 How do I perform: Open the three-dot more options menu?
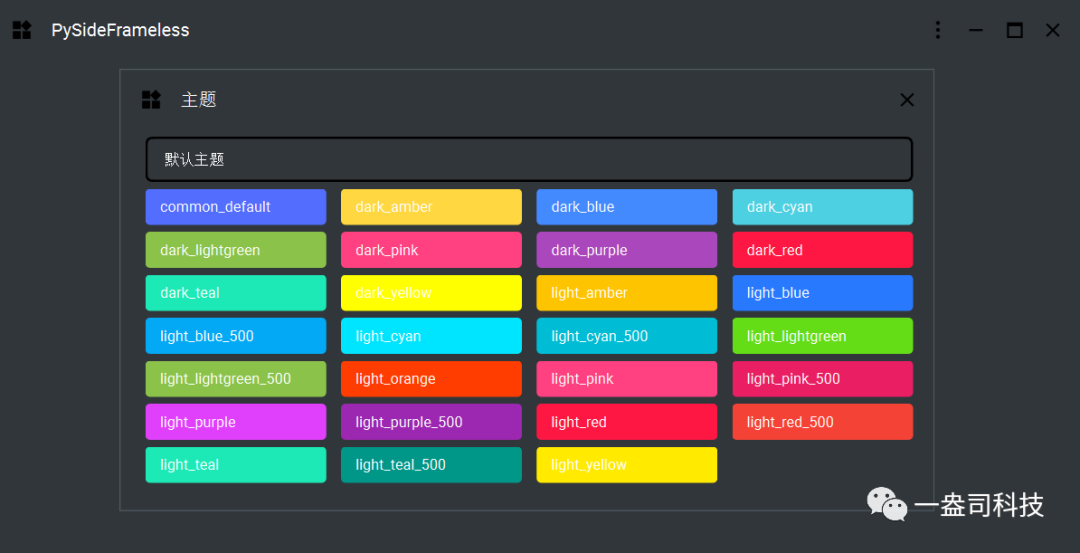(937, 30)
